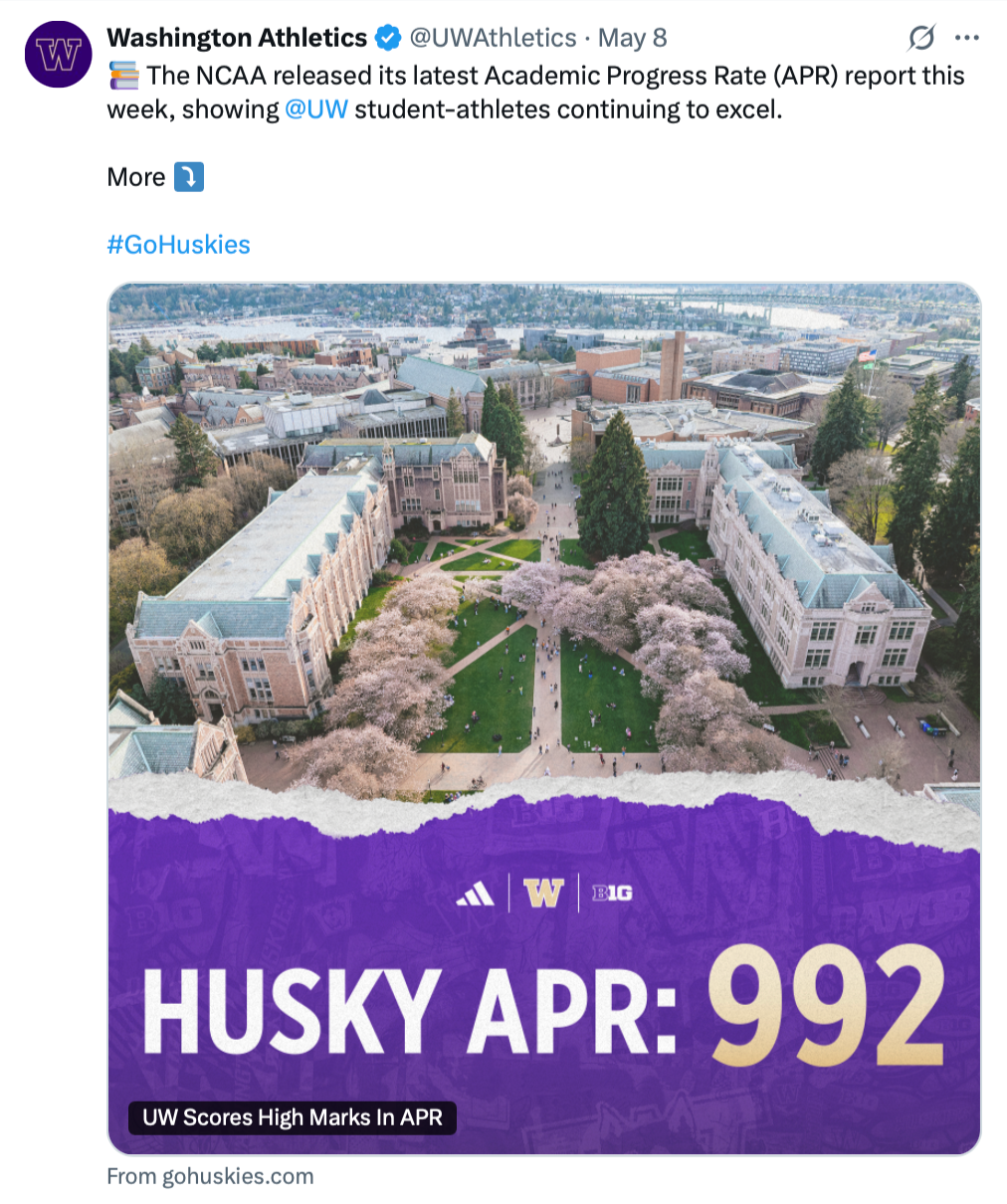Open the May 8 post timestamp
Image resolution: width=1007 pixels, height=1204 pixels.
[632, 38]
